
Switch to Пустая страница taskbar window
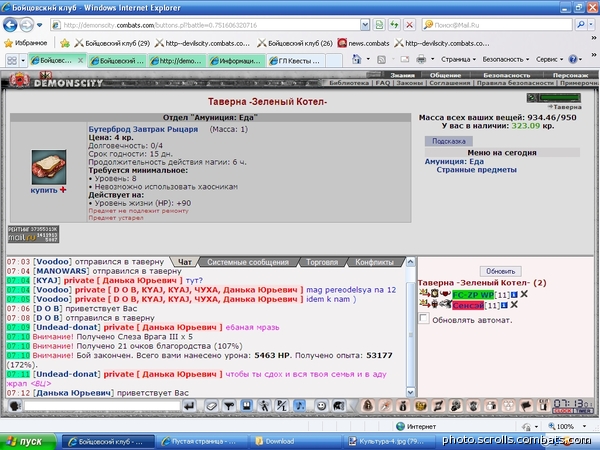pos(202,442)
